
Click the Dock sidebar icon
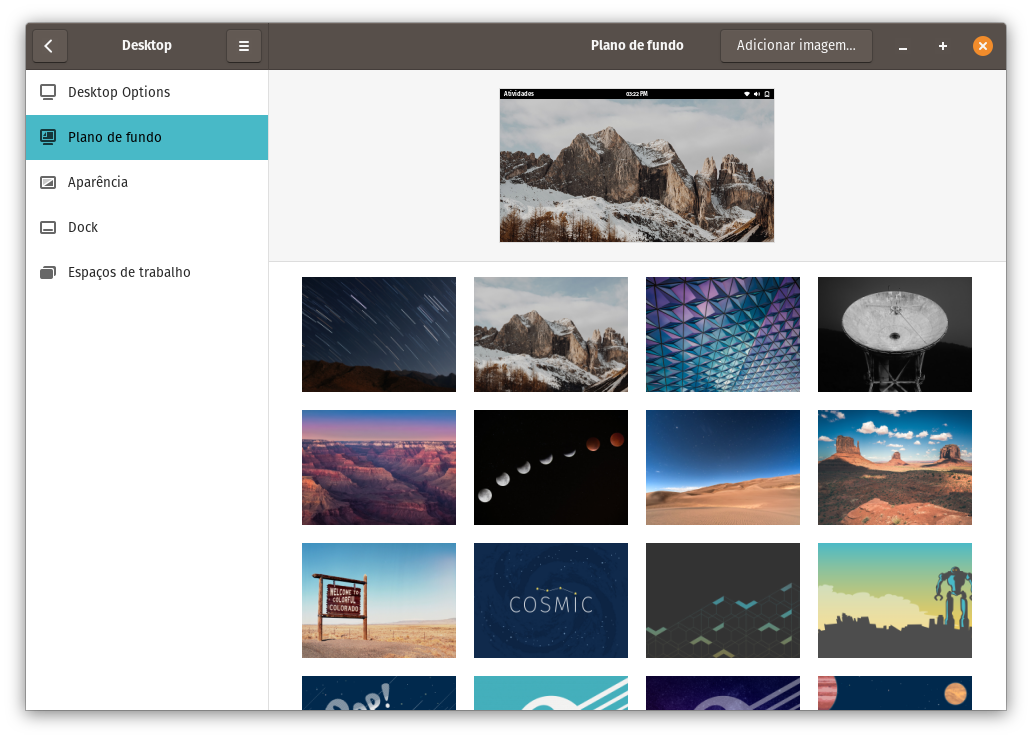click(x=48, y=227)
